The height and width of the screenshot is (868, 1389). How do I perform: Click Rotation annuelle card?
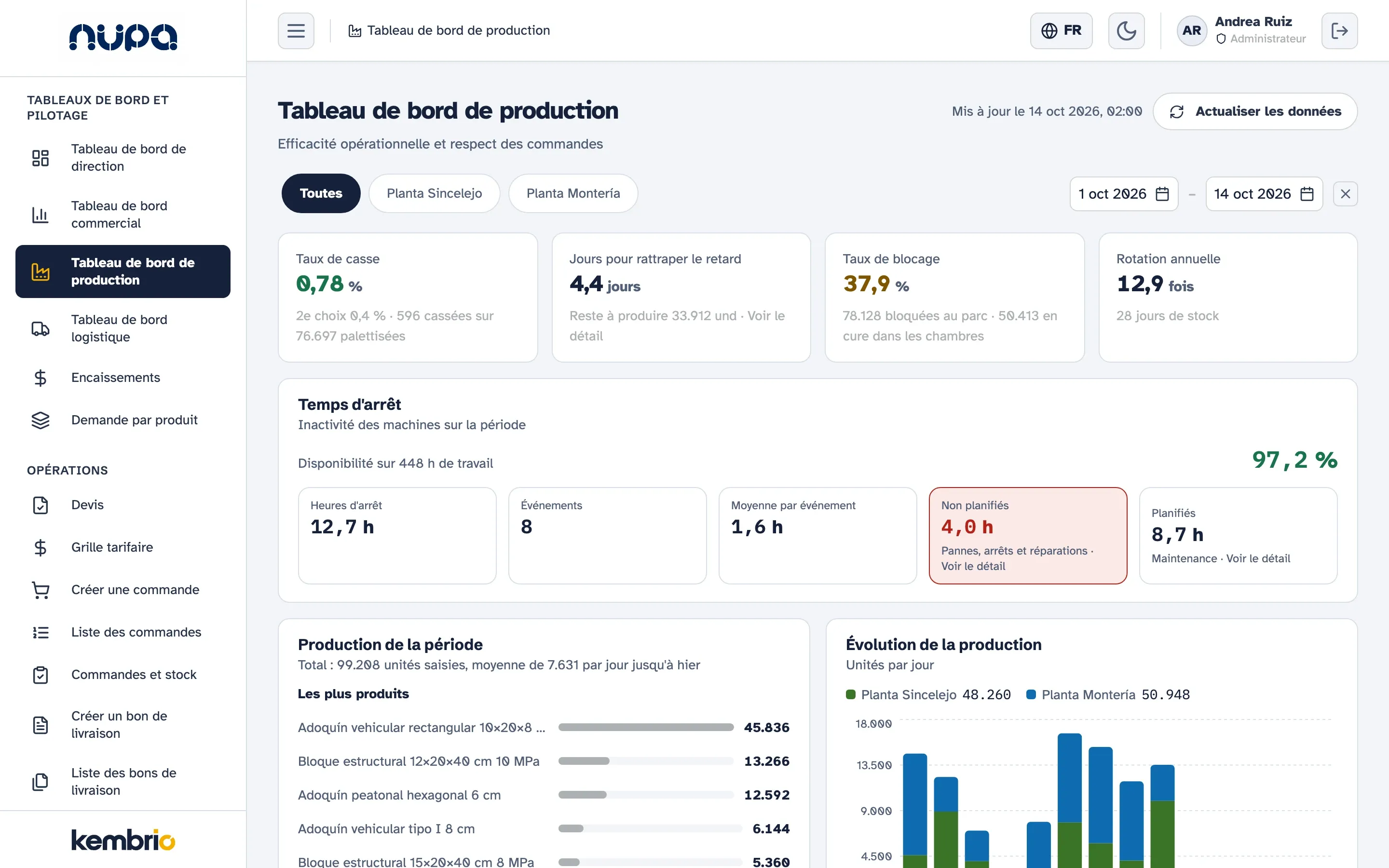click(1228, 298)
